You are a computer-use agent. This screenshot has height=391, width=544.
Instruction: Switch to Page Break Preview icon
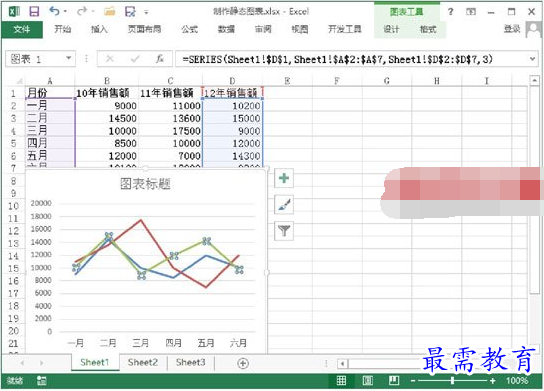pyautogui.click(x=394, y=381)
